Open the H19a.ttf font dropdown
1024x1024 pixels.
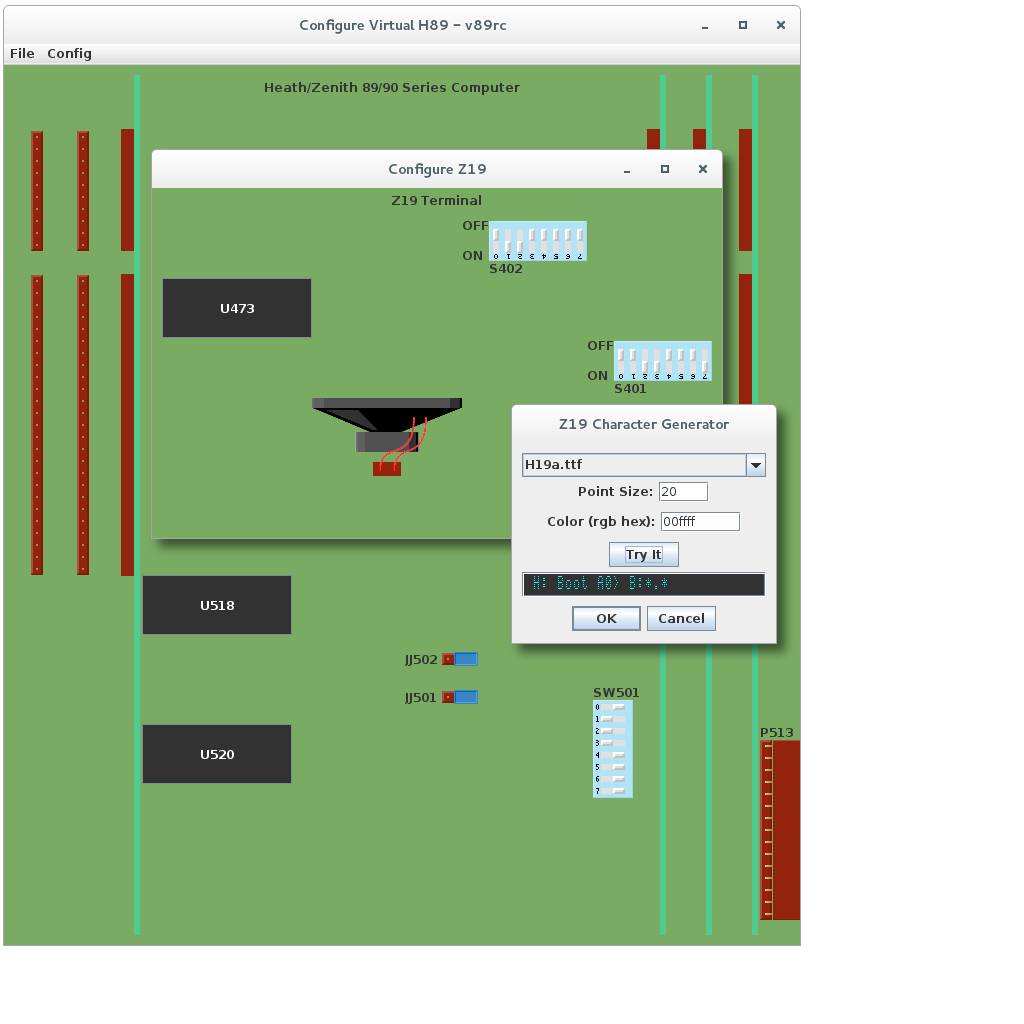coord(756,465)
